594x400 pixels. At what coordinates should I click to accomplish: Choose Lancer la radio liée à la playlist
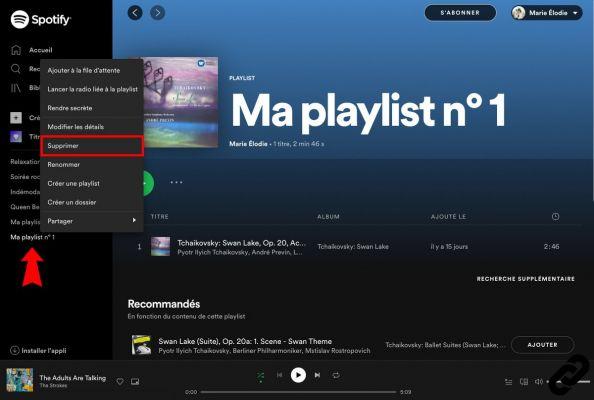pos(92,89)
